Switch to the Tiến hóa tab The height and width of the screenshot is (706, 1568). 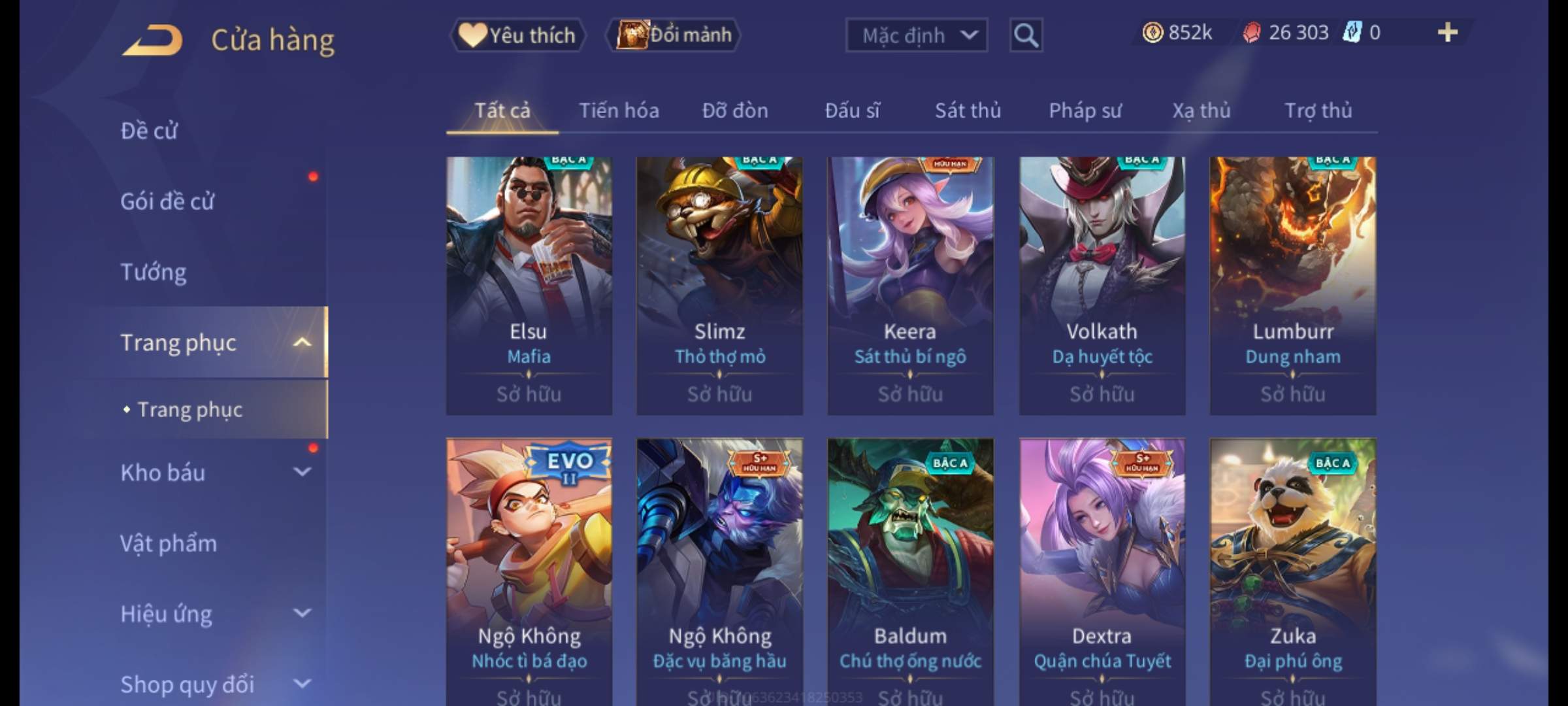[619, 110]
